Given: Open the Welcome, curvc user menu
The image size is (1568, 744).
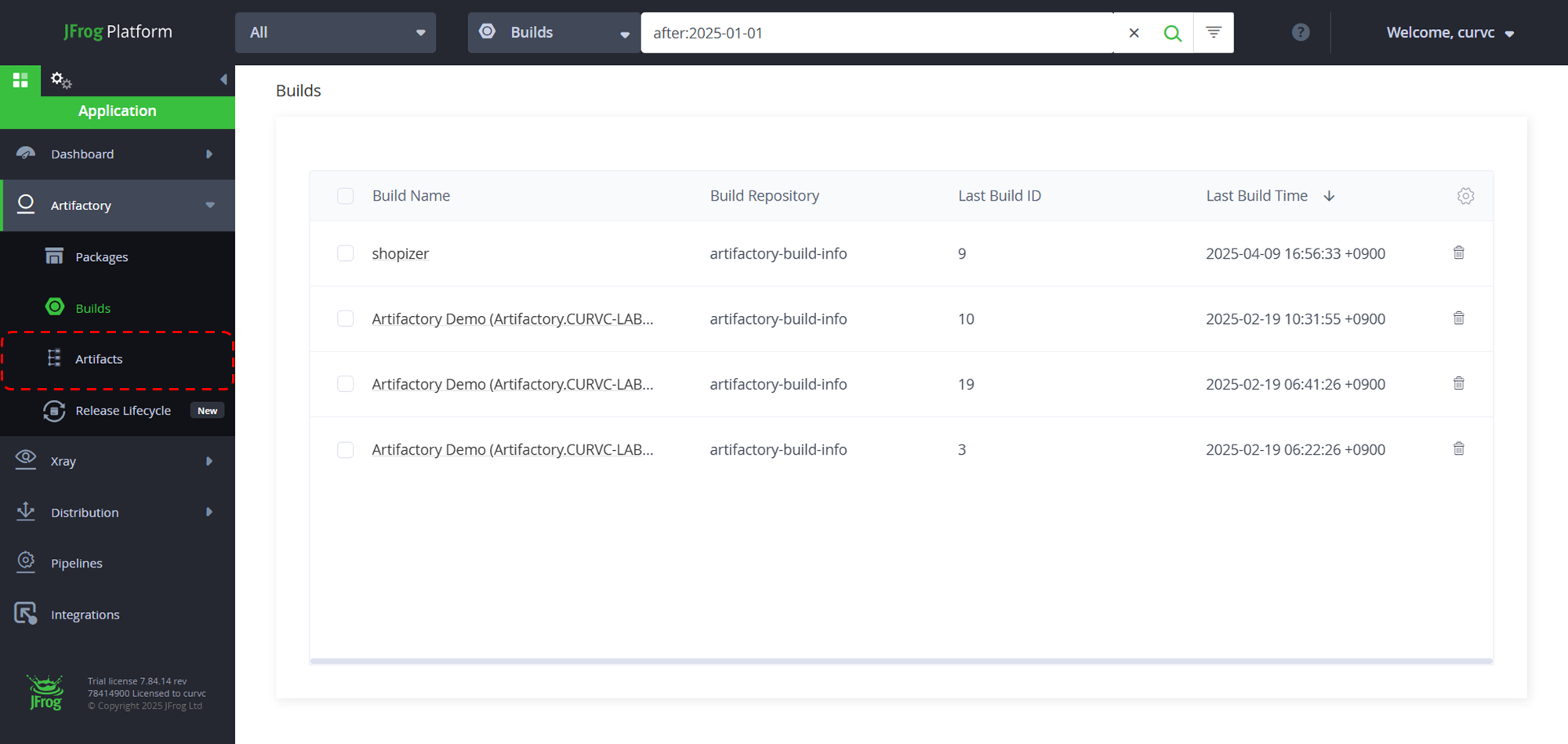Looking at the screenshot, I should pos(1450,33).
